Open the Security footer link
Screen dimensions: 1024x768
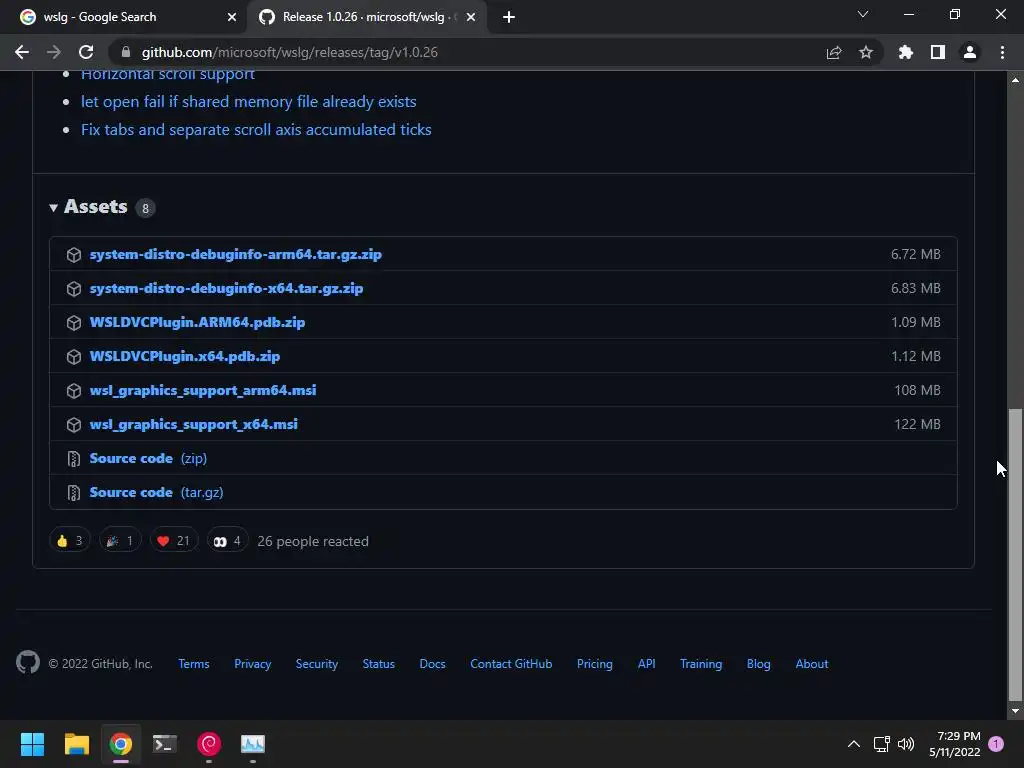point(317,664)
